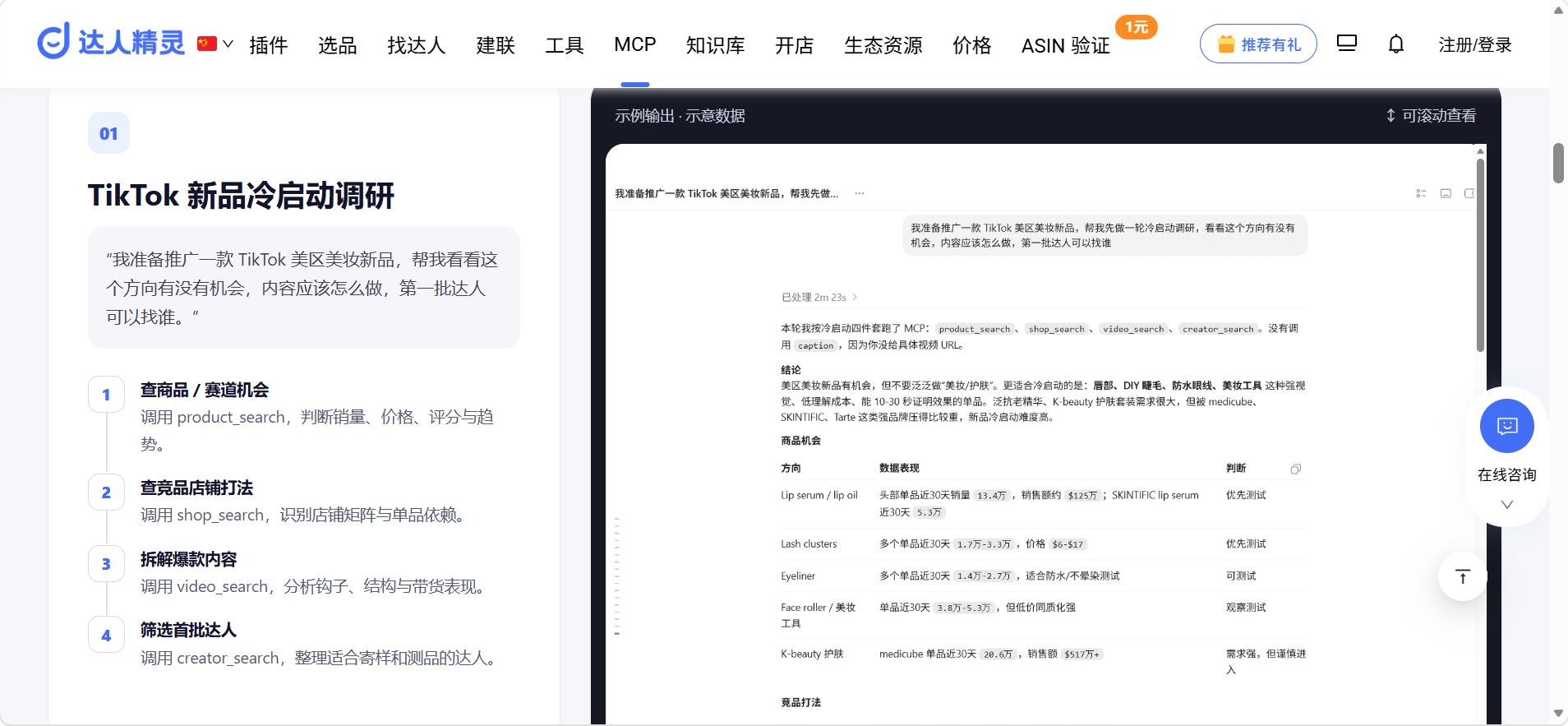The image size is (1568, 726).
Task: Open the 插件 menu
Action: [x=269, y=45]
